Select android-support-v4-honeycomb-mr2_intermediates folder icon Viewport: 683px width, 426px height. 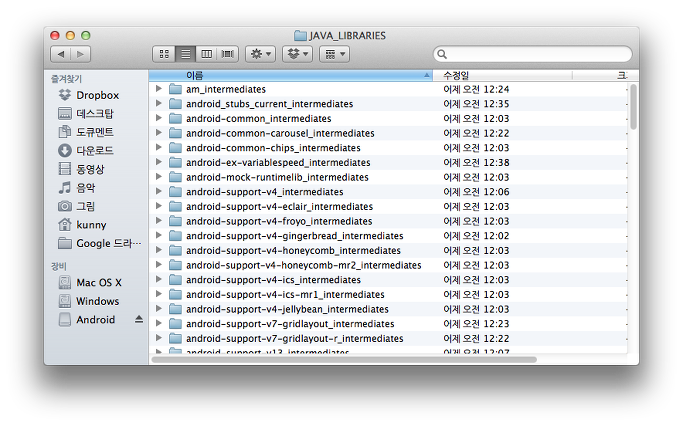point(175,265)
